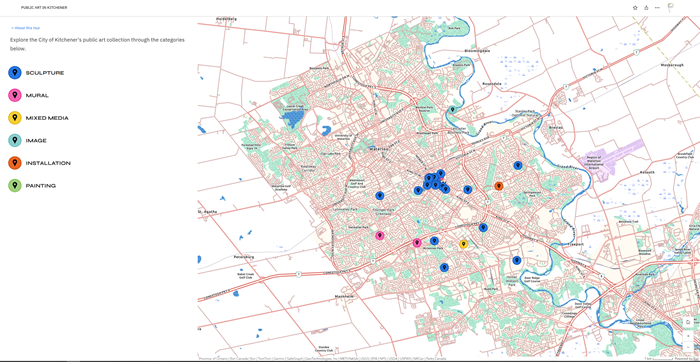
Task: Open the city logo in header
Action: (x=670, y=7)
